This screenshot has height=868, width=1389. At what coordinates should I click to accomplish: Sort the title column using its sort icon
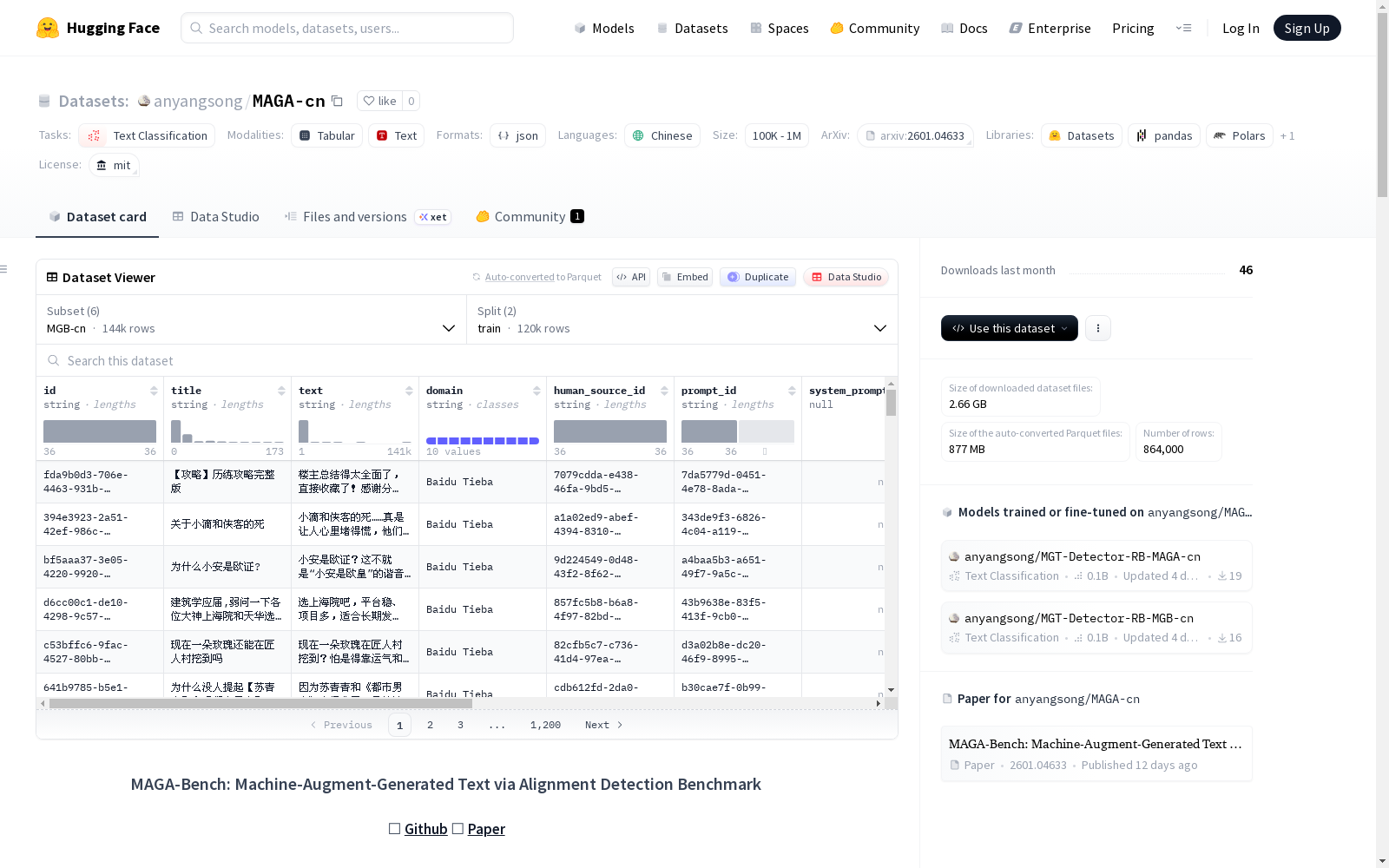(281, 391)
